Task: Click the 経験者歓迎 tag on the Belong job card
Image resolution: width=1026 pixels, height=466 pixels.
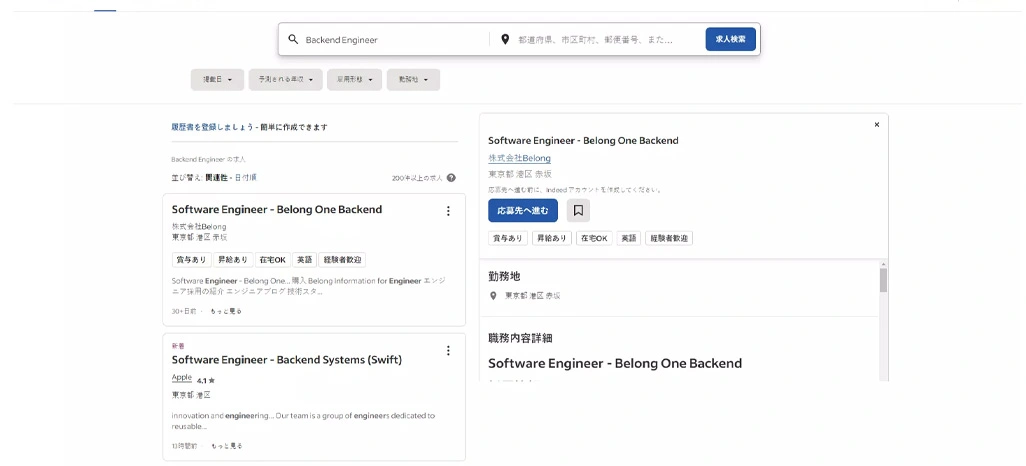Action: click(x=342, y=260)
